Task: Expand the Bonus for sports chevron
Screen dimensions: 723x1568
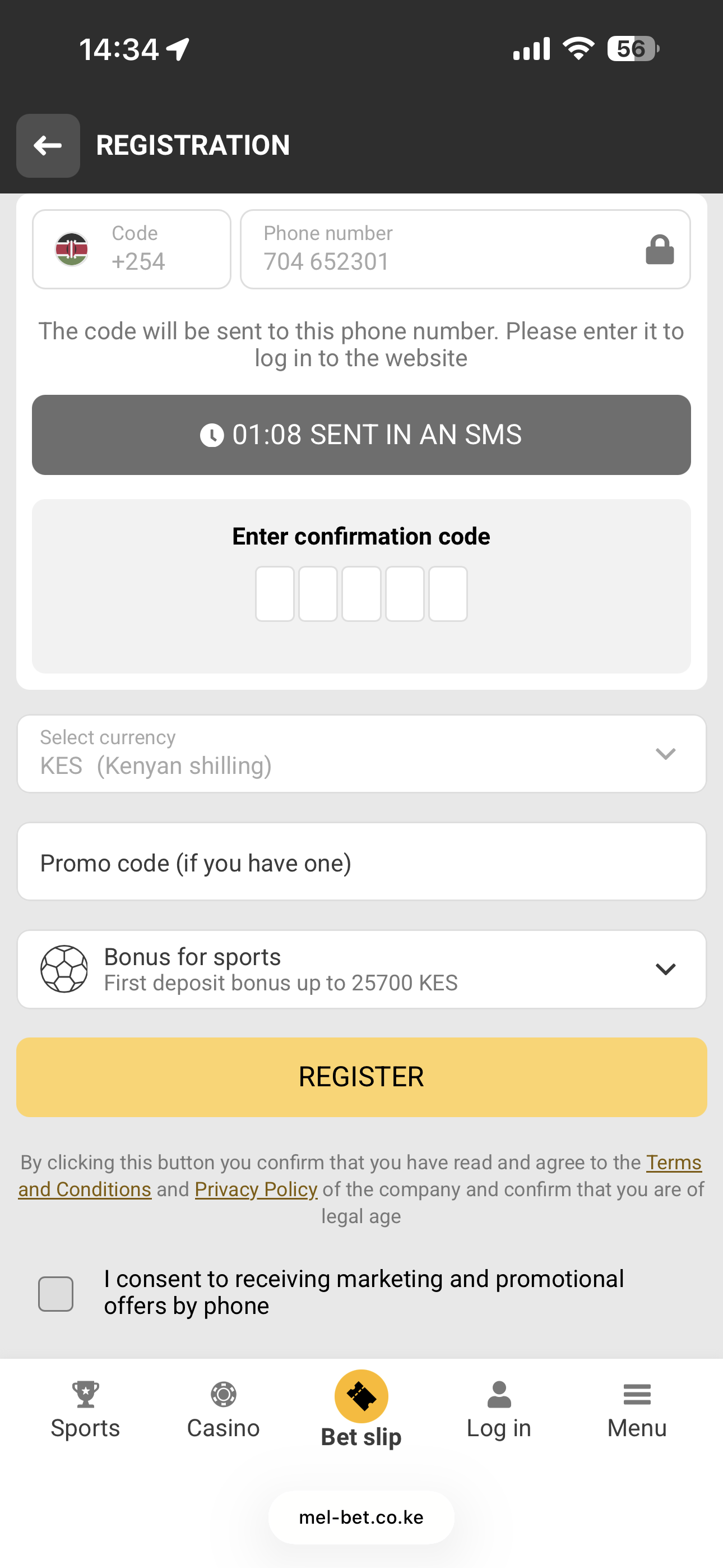Action: [x=665, y=969]
